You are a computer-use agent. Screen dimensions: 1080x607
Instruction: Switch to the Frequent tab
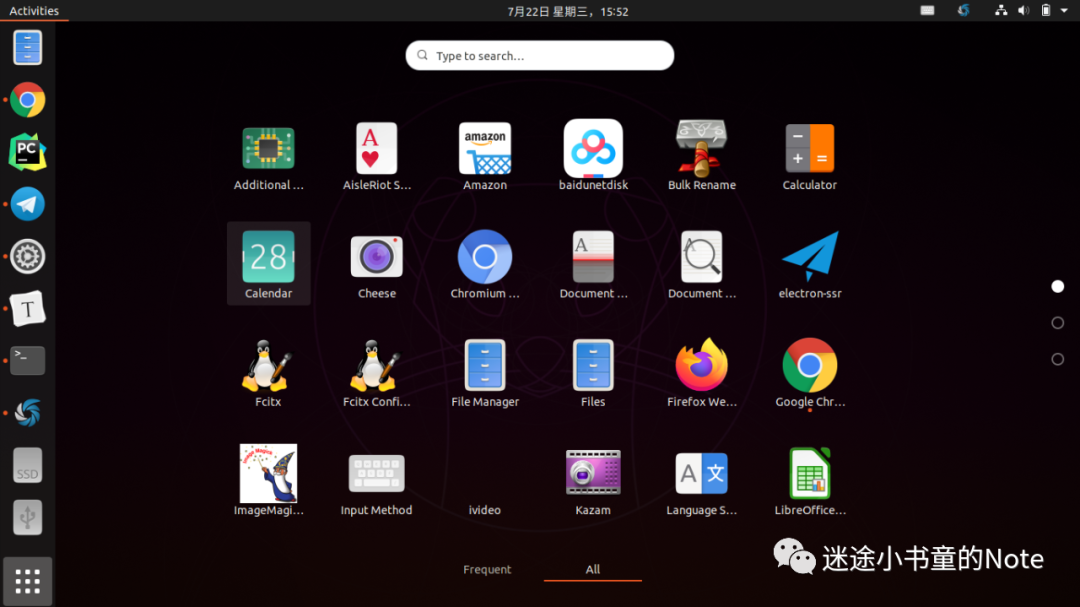pyautogui.click(x=487, y=569)
